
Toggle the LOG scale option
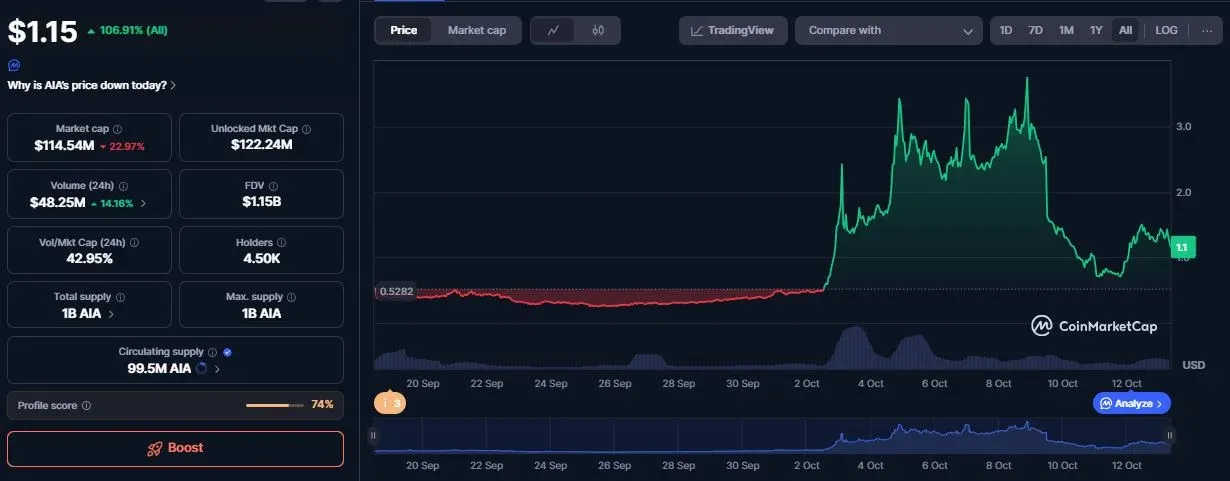pos(1166,30)
